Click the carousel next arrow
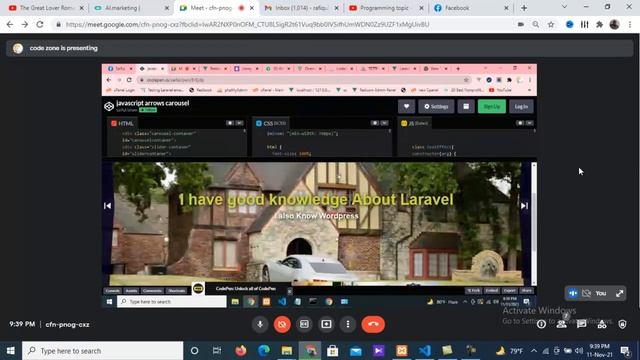640x360 pixels. coord(524,206)
